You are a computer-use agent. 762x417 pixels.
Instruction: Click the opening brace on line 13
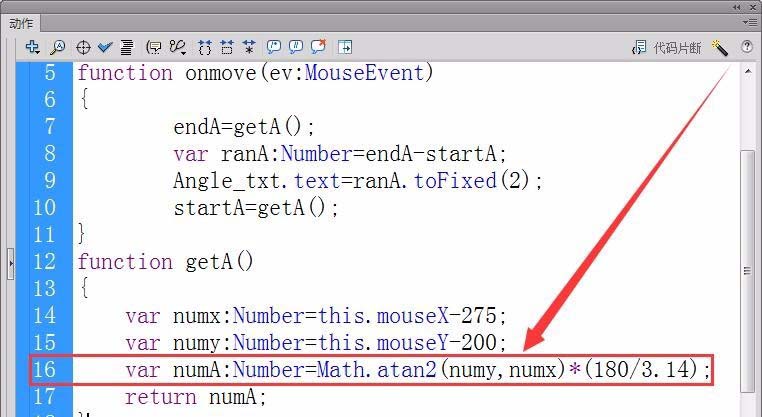pyautogui.click(x=84, y=288)
